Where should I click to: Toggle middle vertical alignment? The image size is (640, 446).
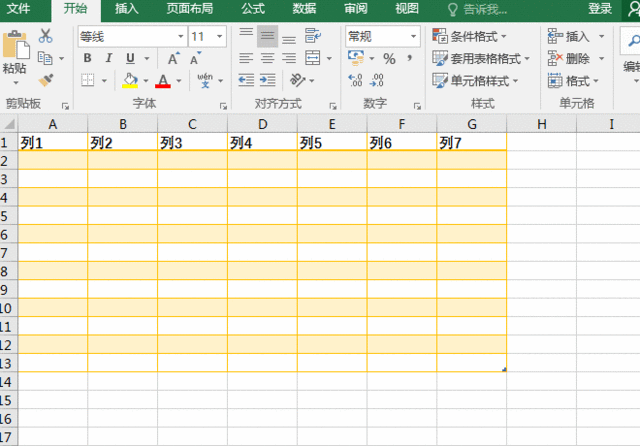[x=267, y=36]
